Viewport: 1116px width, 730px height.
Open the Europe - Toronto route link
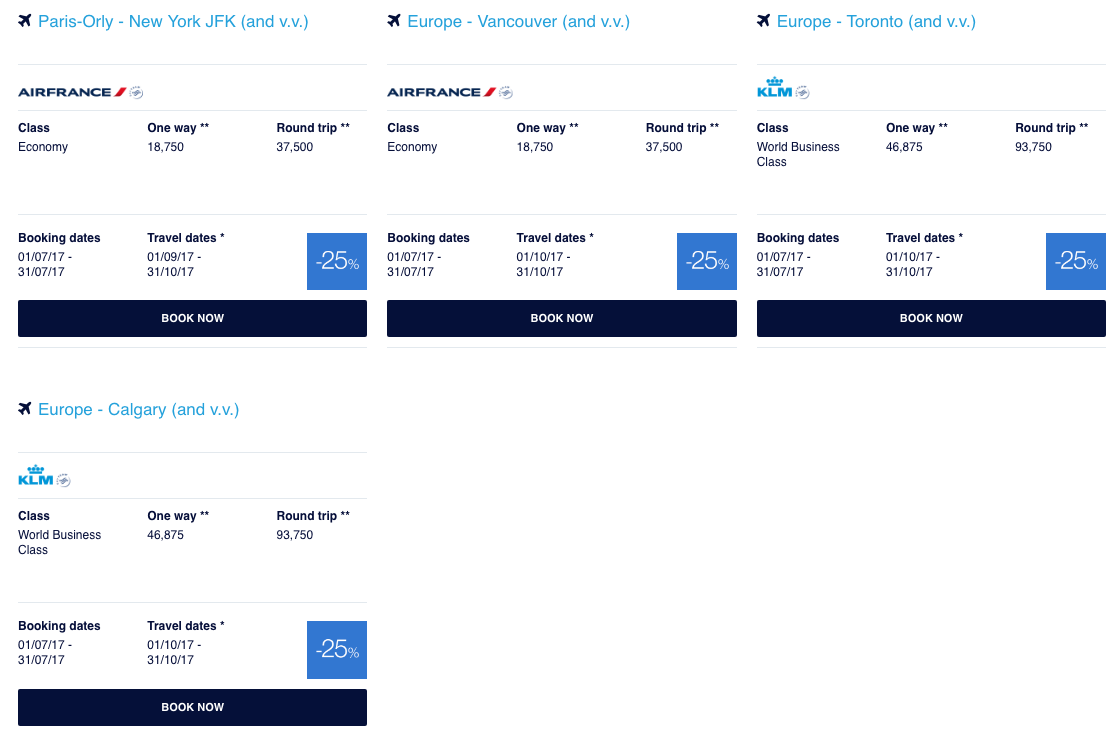click(x=876, y=21)
